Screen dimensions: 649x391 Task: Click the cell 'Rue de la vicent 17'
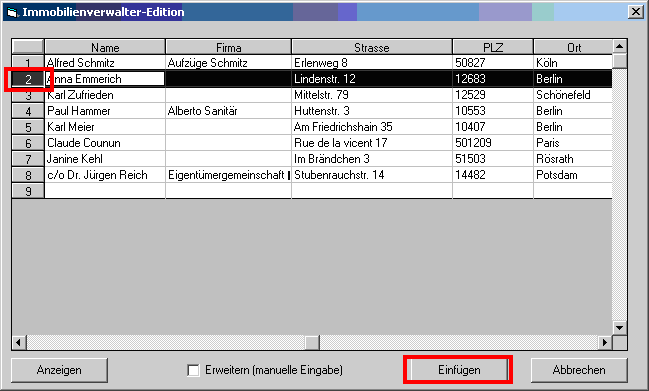tap(372, 143)
